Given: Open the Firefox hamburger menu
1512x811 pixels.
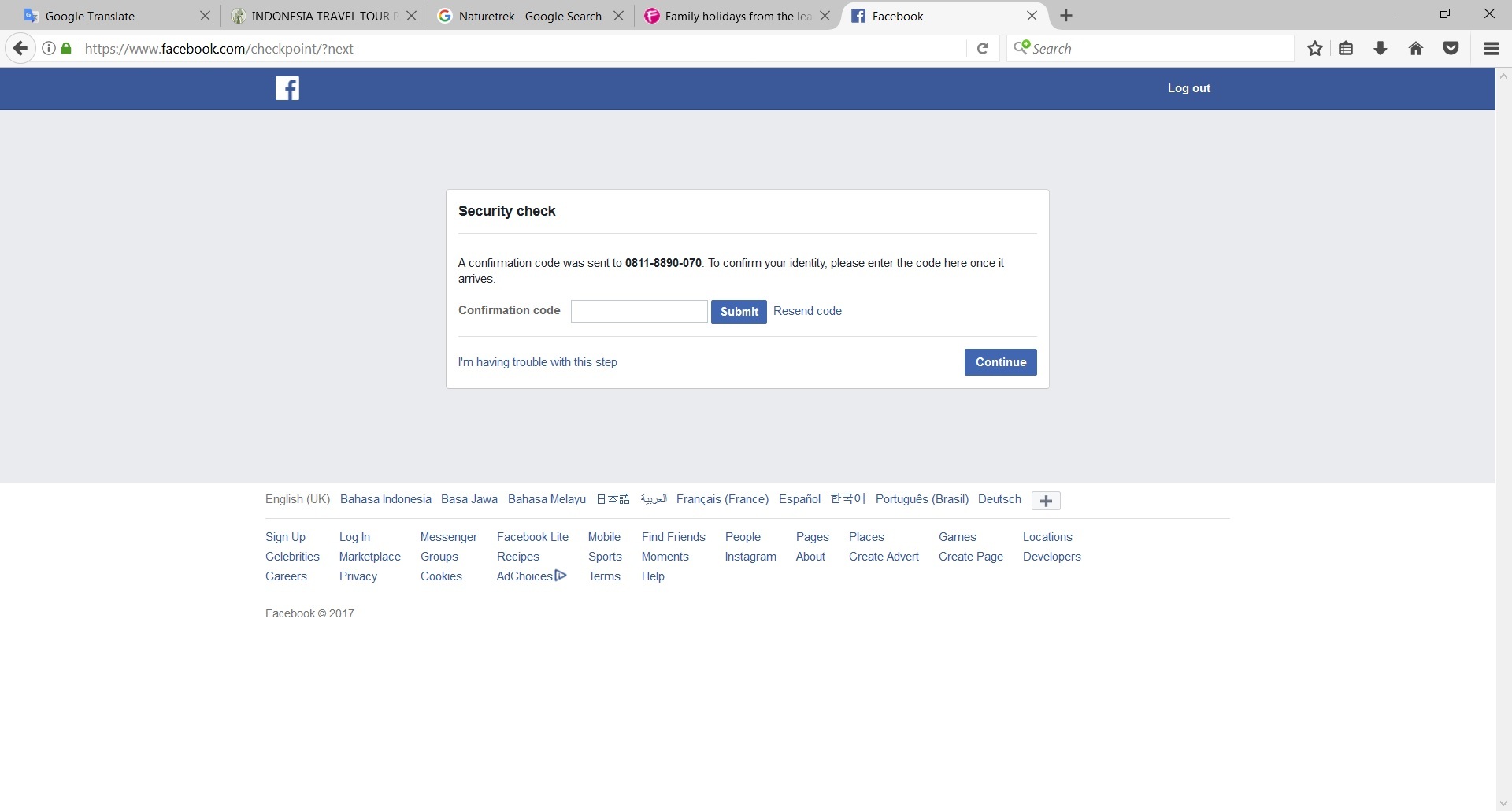Looking at the screenshot, I should (x=1491, y=49).
